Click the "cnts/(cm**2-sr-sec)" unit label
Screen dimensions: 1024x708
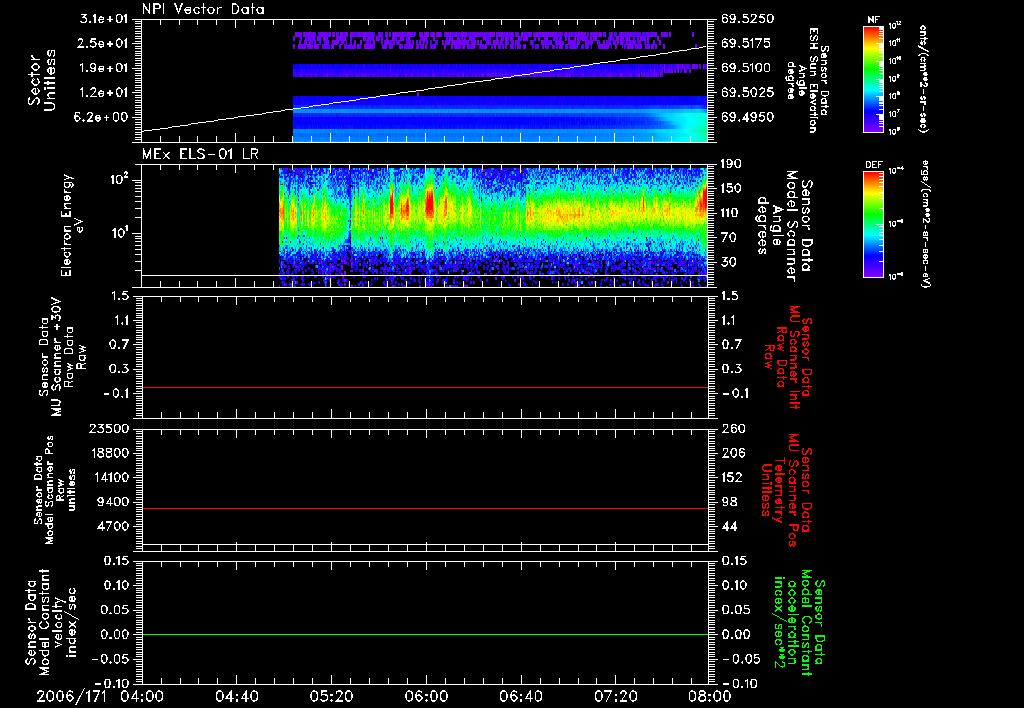coord(923,78)
